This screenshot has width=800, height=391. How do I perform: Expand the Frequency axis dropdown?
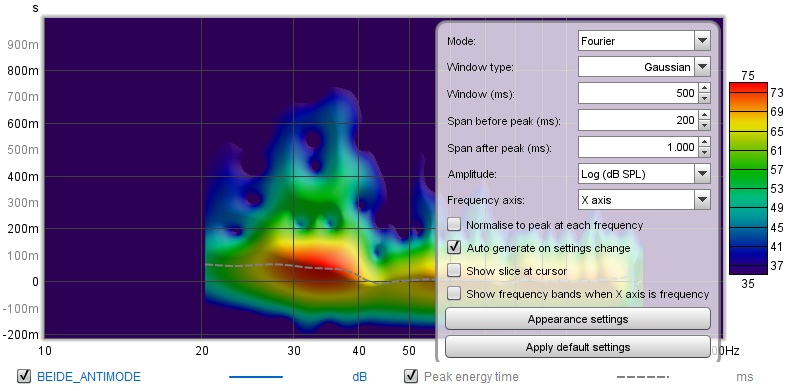point(703,200)
